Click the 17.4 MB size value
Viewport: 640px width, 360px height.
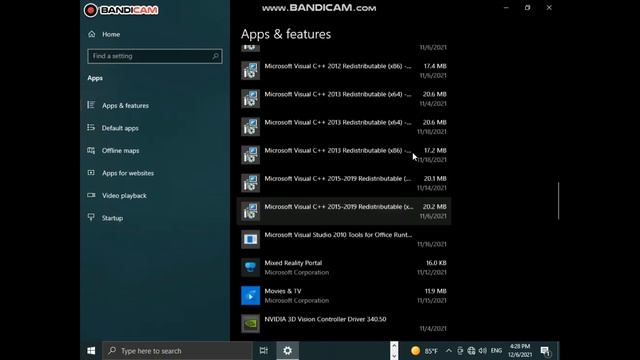pyautogui.click(x=435, y=66)
